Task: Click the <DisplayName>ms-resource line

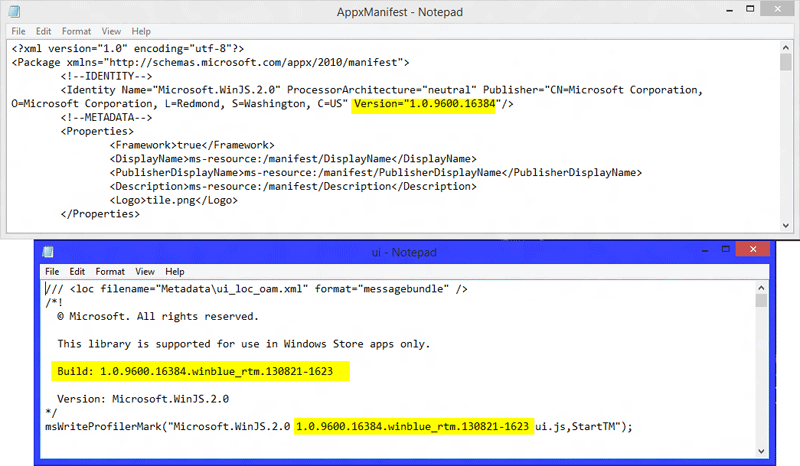Action: (x=293, y=159)
